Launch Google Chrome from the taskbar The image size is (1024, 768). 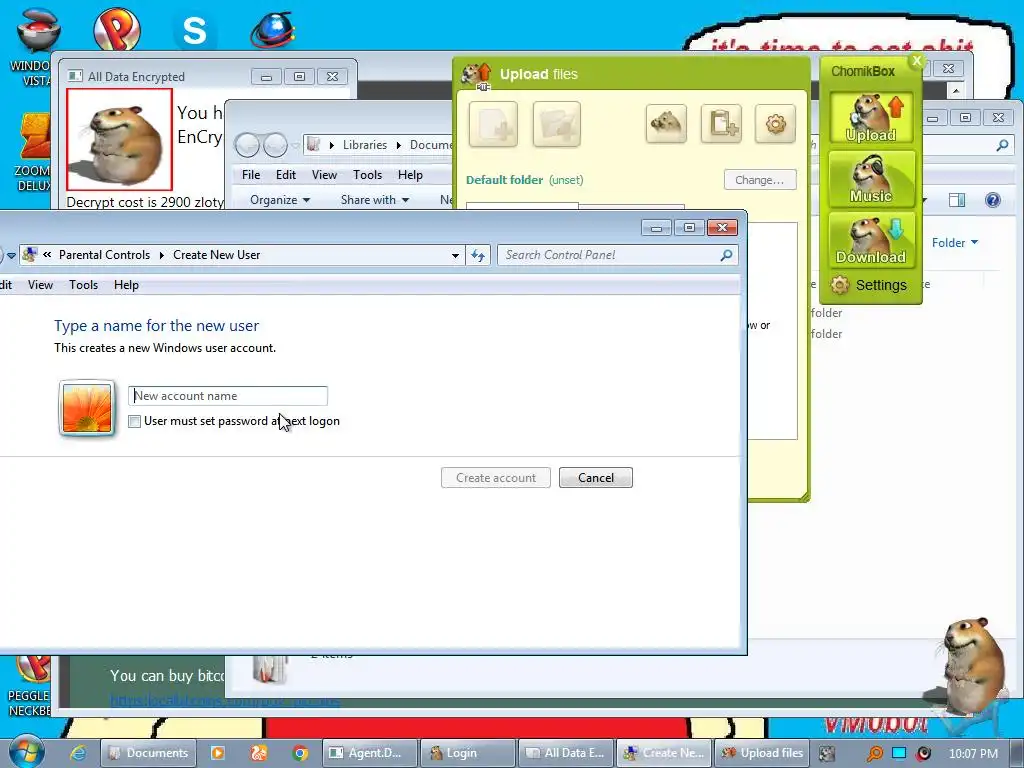(300, 753)
